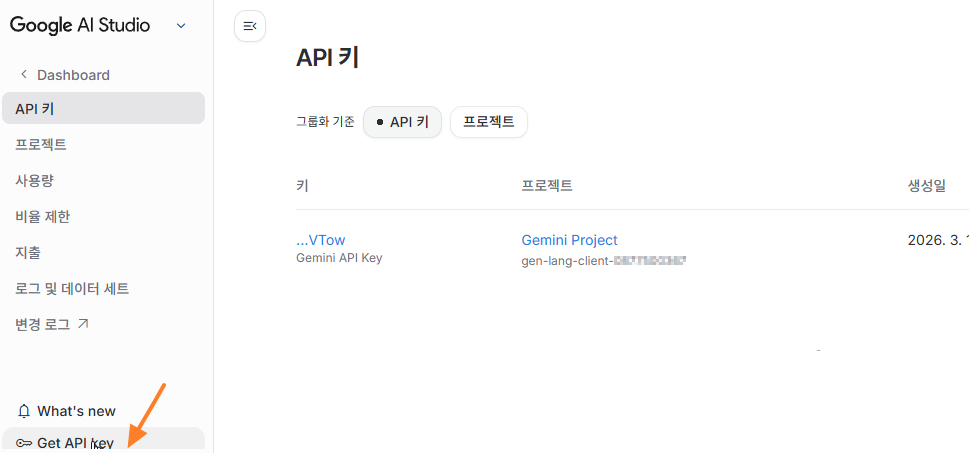Group by API 키 toggle chip
This screenshot has height=453, width=969.
click(402, 122)
